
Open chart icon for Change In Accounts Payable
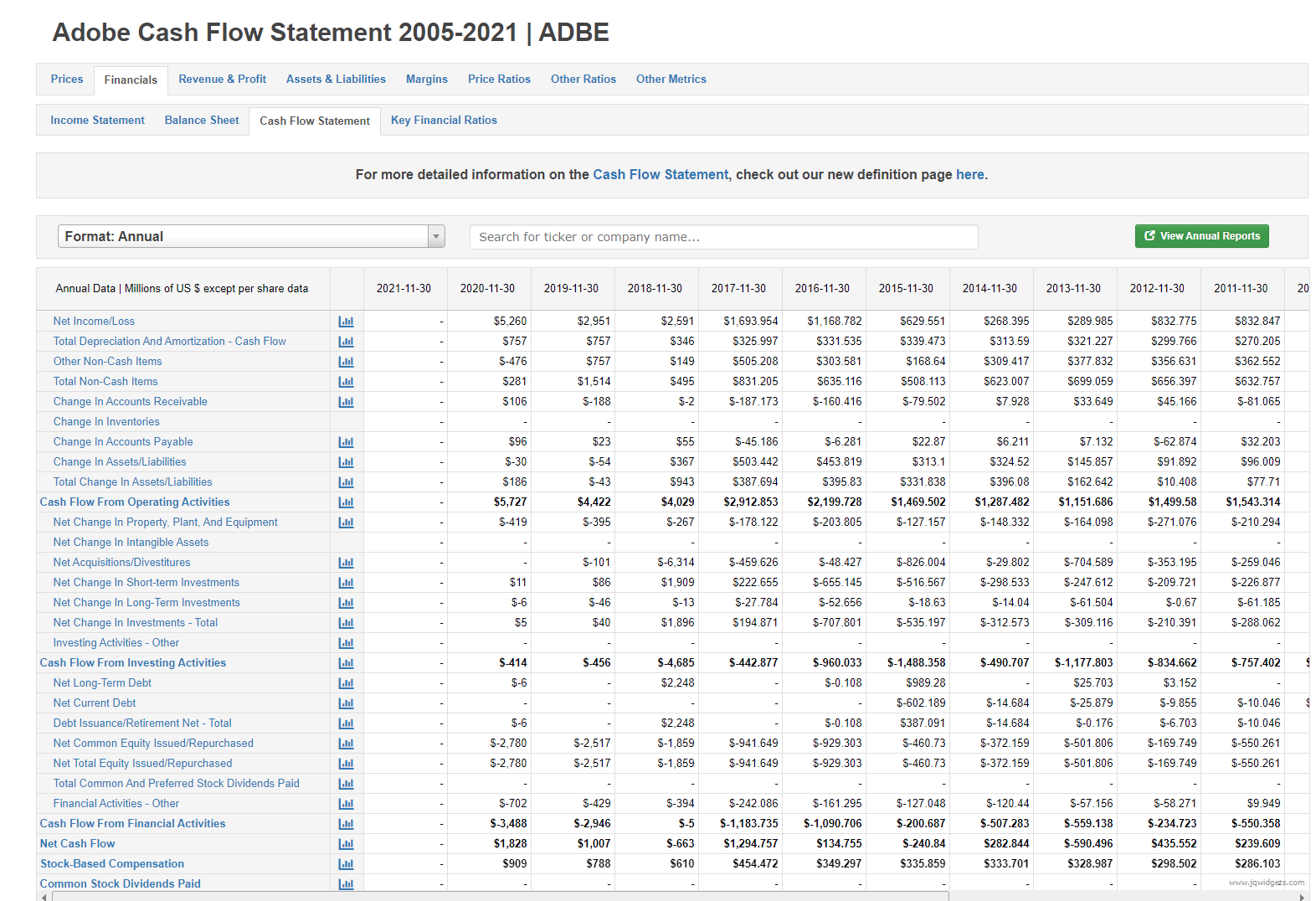click(x=346, y=442)
